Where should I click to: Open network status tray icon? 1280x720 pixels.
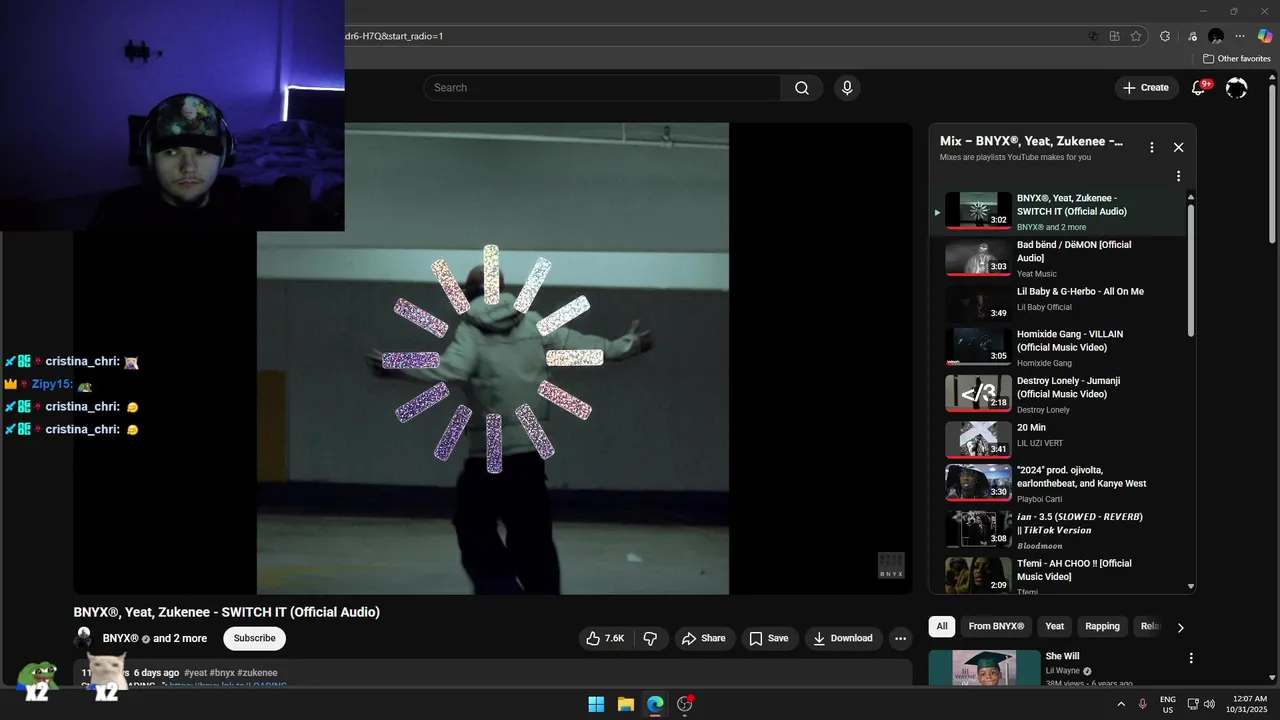click(x=1193, y=704)
